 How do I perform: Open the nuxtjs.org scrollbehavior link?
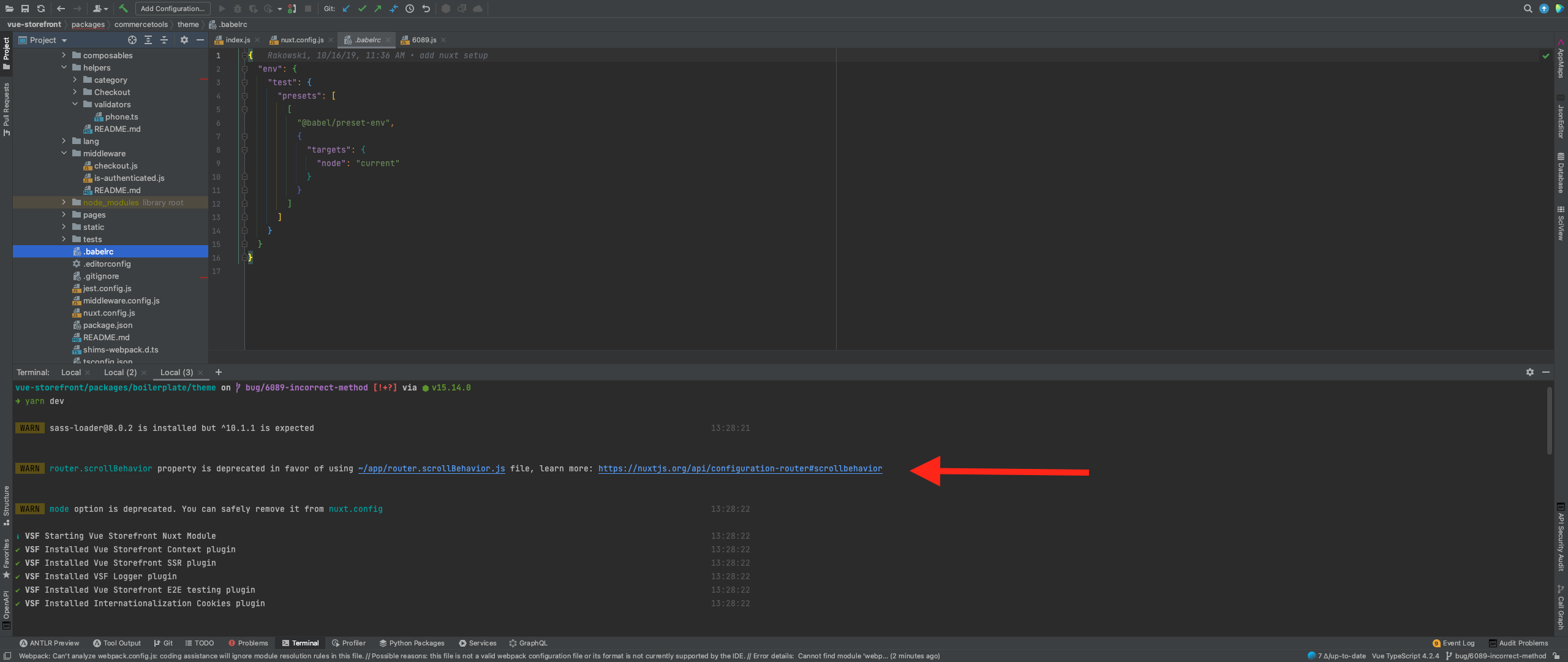click(x=740, y=468)
